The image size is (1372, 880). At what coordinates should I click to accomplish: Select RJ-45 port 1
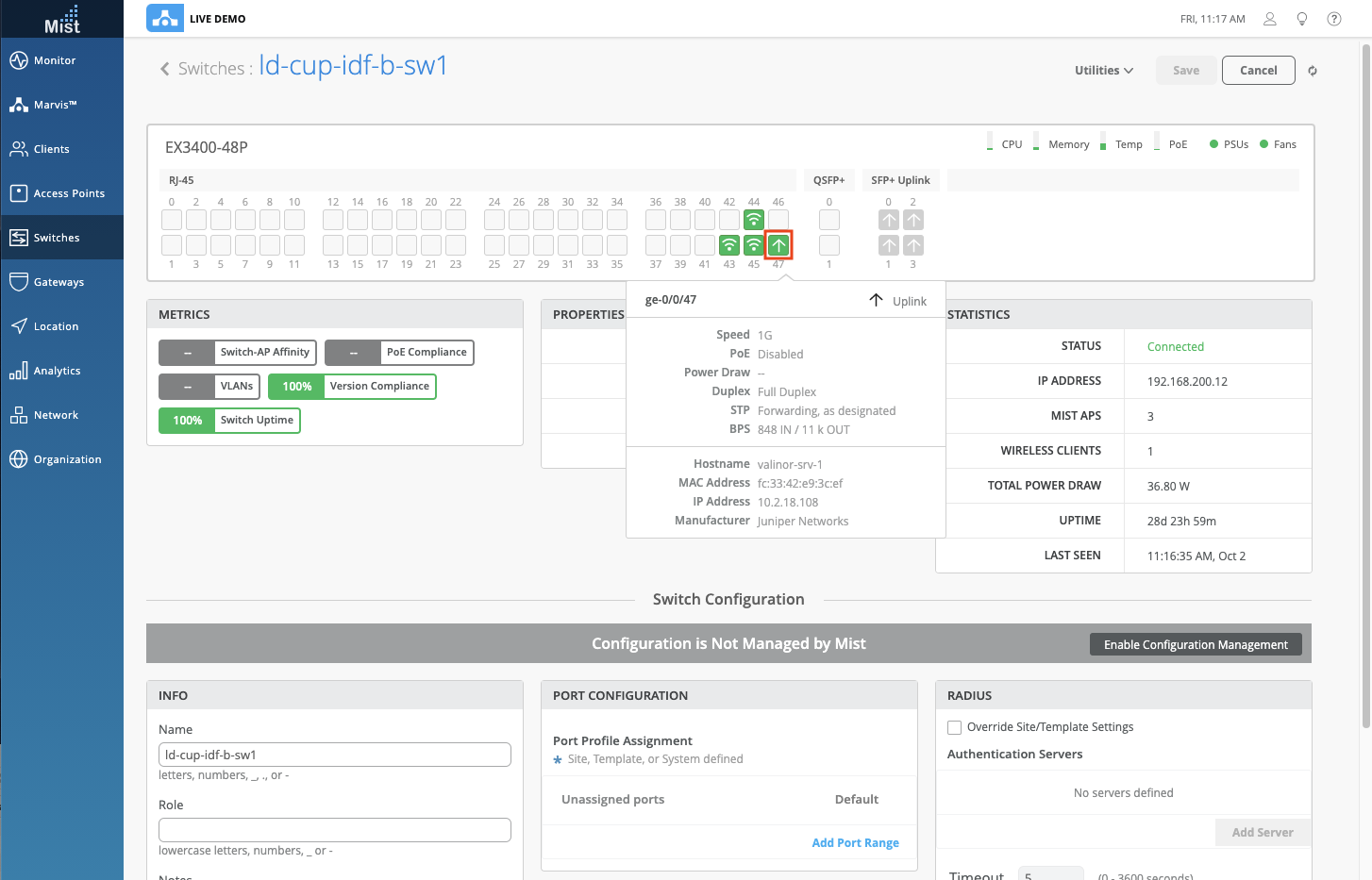click(172, 245)
